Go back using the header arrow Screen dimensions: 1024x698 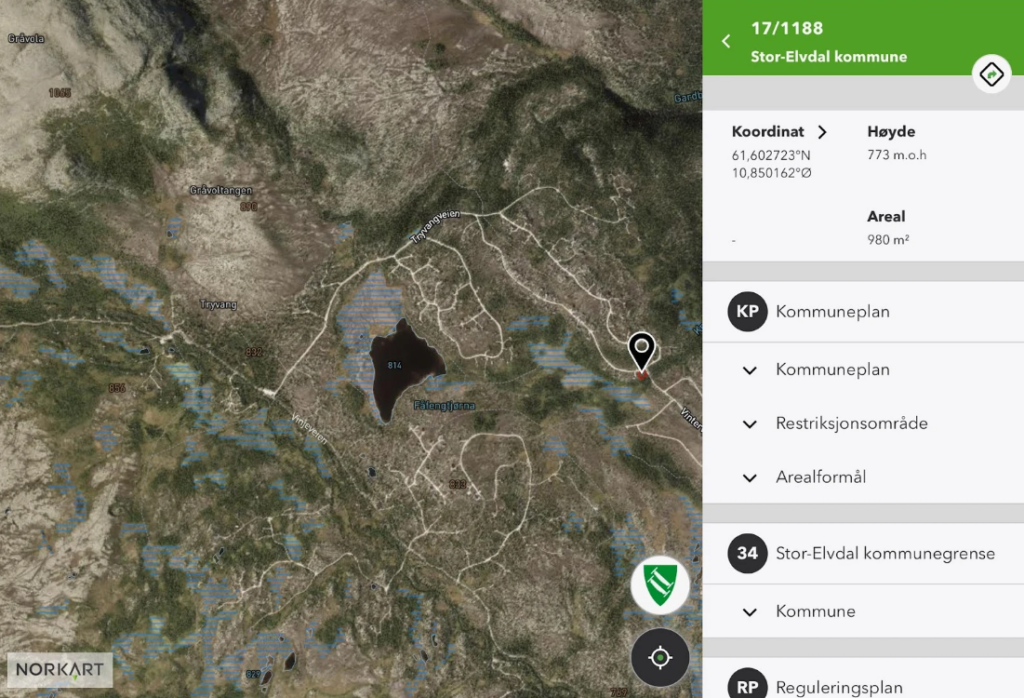pyautogui.click(x=726, y=41)
